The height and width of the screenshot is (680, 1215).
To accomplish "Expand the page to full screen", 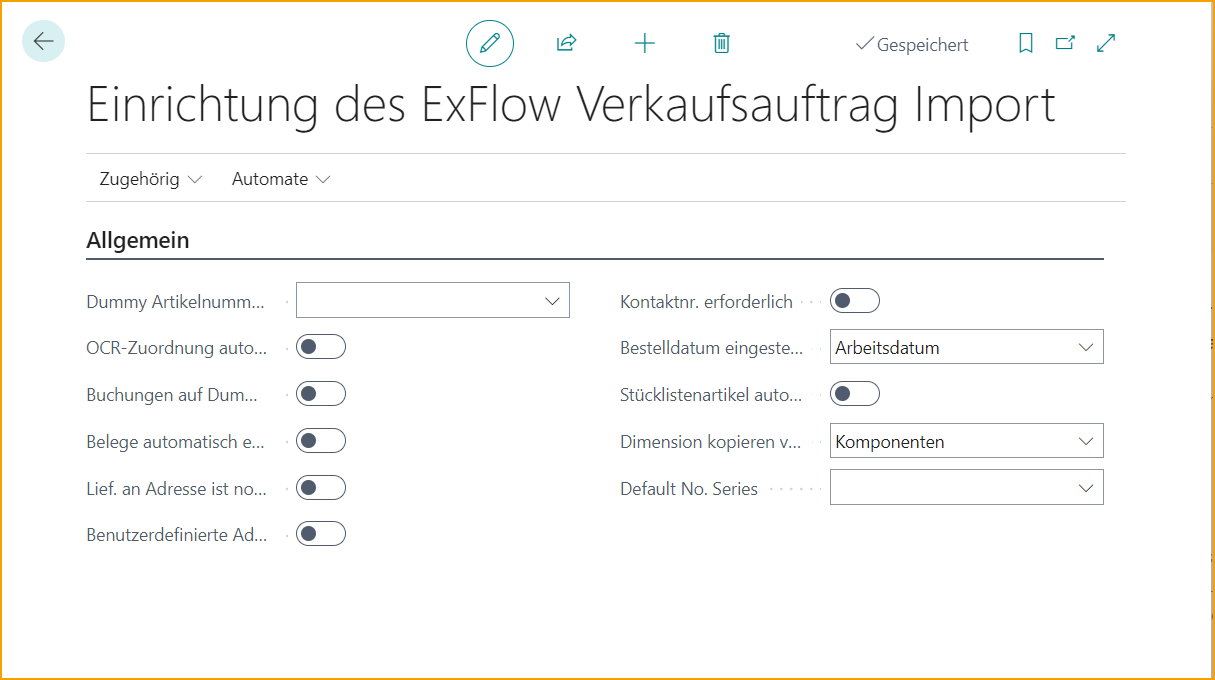I will pyautogui.click(x=1105, y=43).
